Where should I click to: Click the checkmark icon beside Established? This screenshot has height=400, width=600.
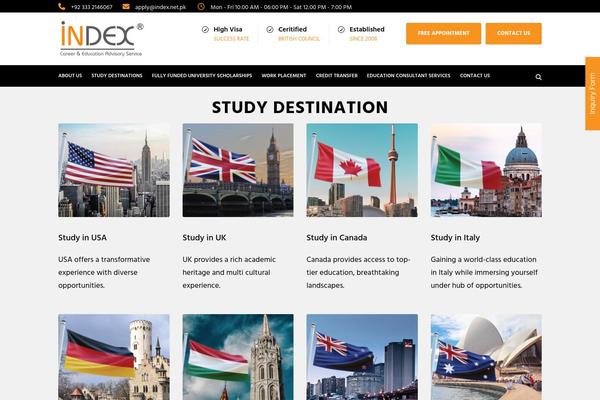pos(341,29)
